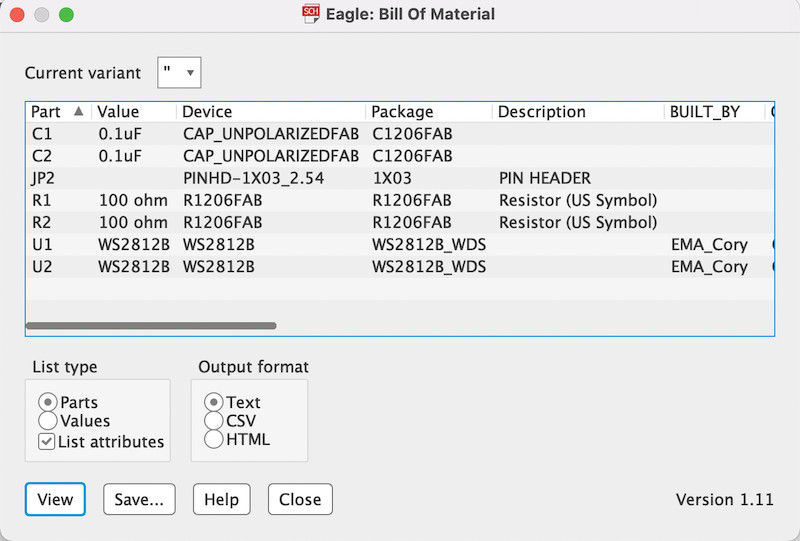Screen dimensions: 800x541
Task: Click the Value column header
Action: click(x=134, y=111)
